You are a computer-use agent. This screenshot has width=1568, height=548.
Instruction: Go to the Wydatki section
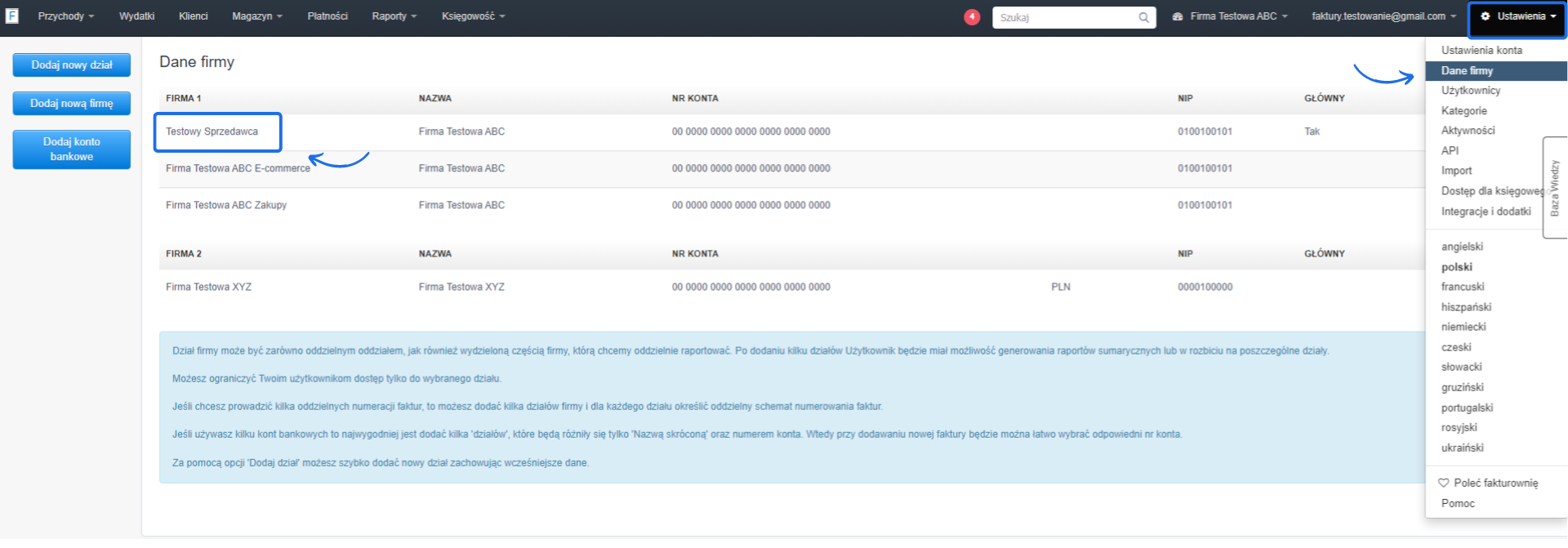click(x=136, y=16)
